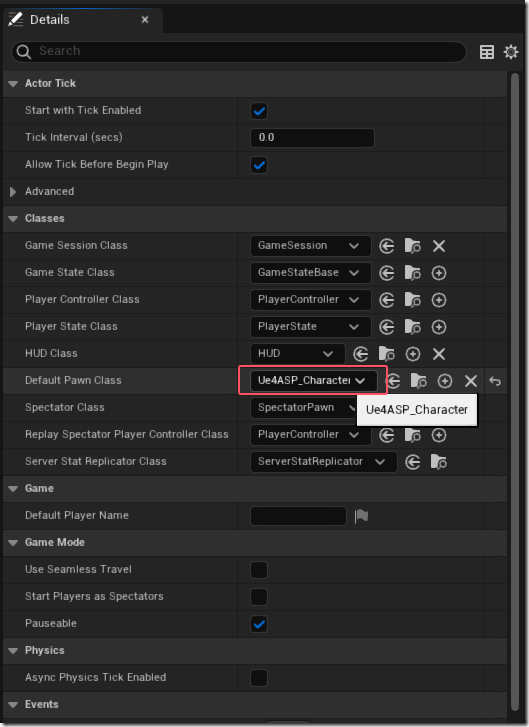Clear the HUD Class with X icon

tap(439, 354)
